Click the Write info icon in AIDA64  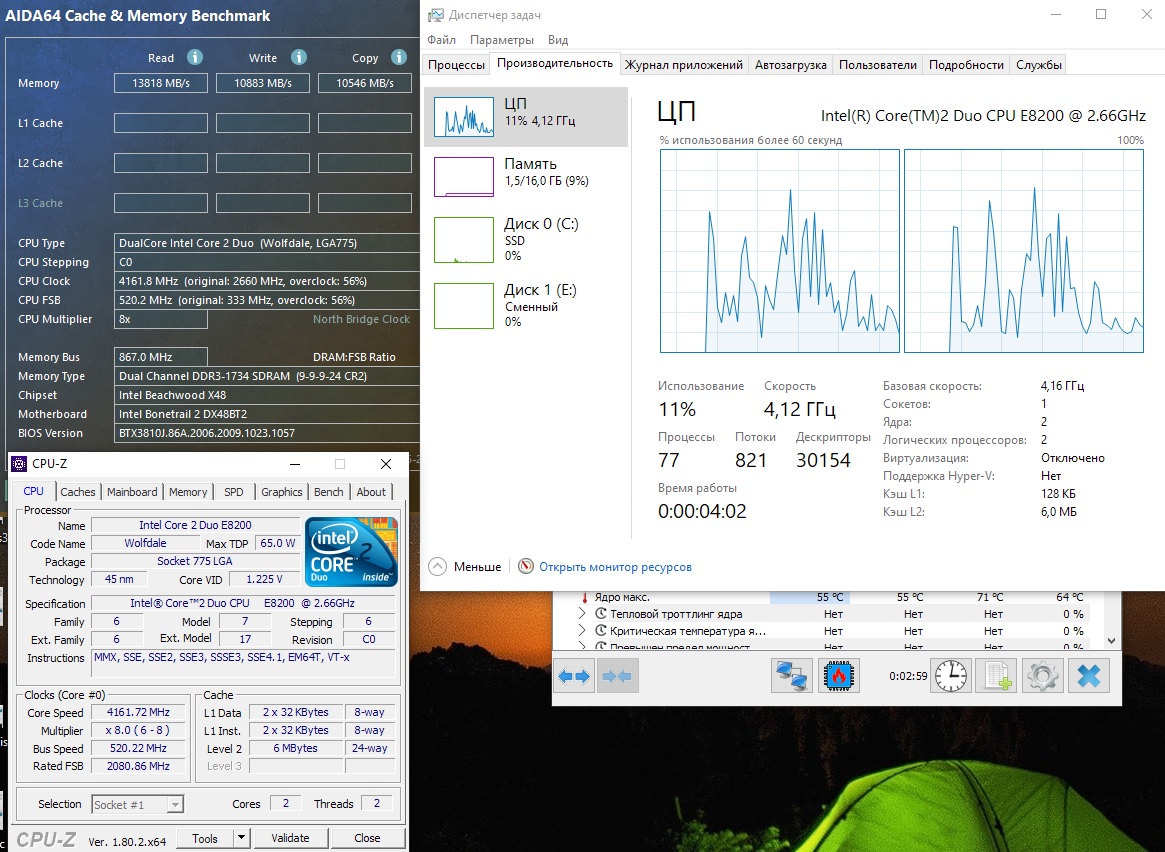pos(299,57)
